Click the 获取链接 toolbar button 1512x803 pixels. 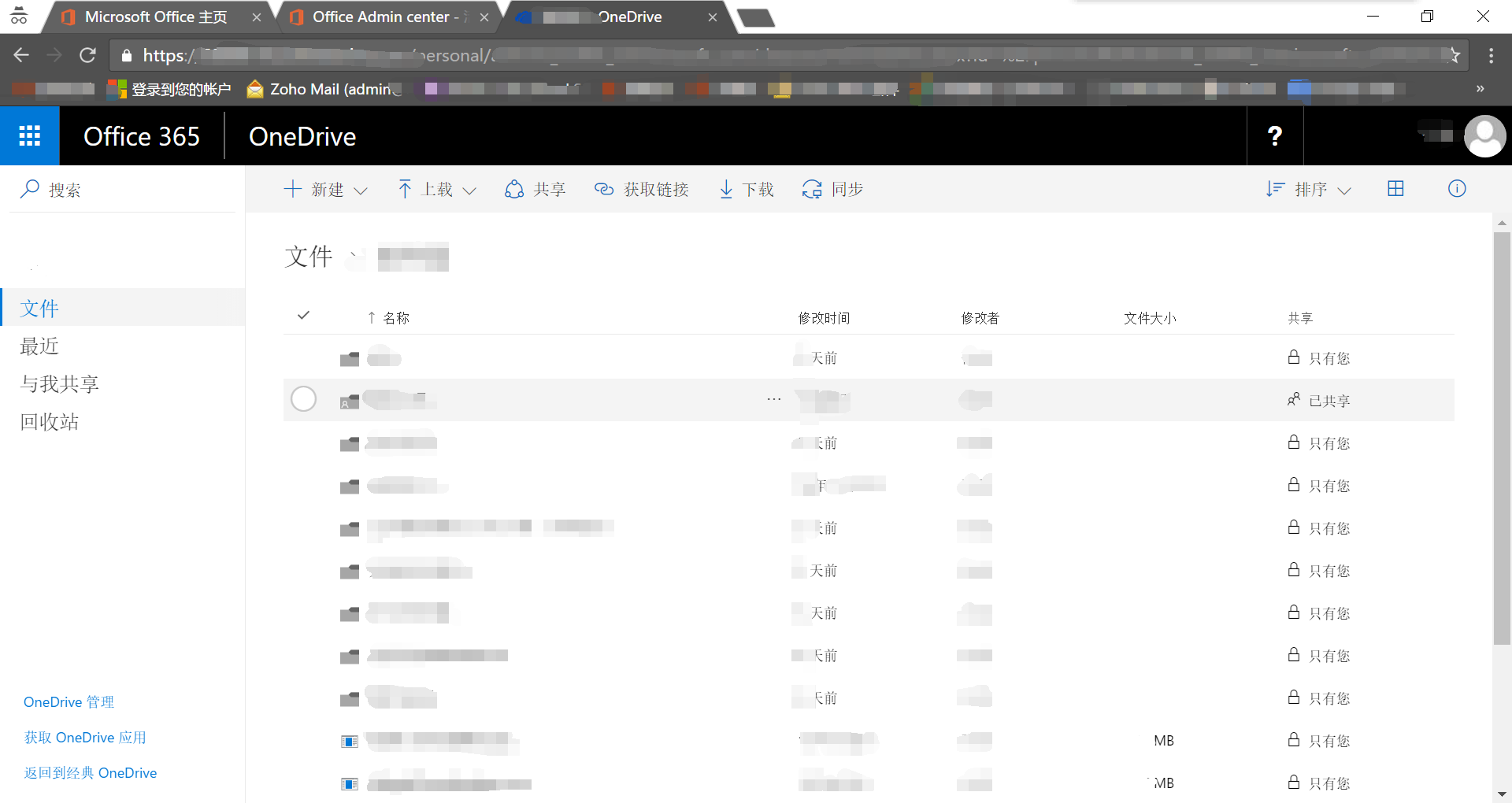pyautogui.click(x=642, y=190)
